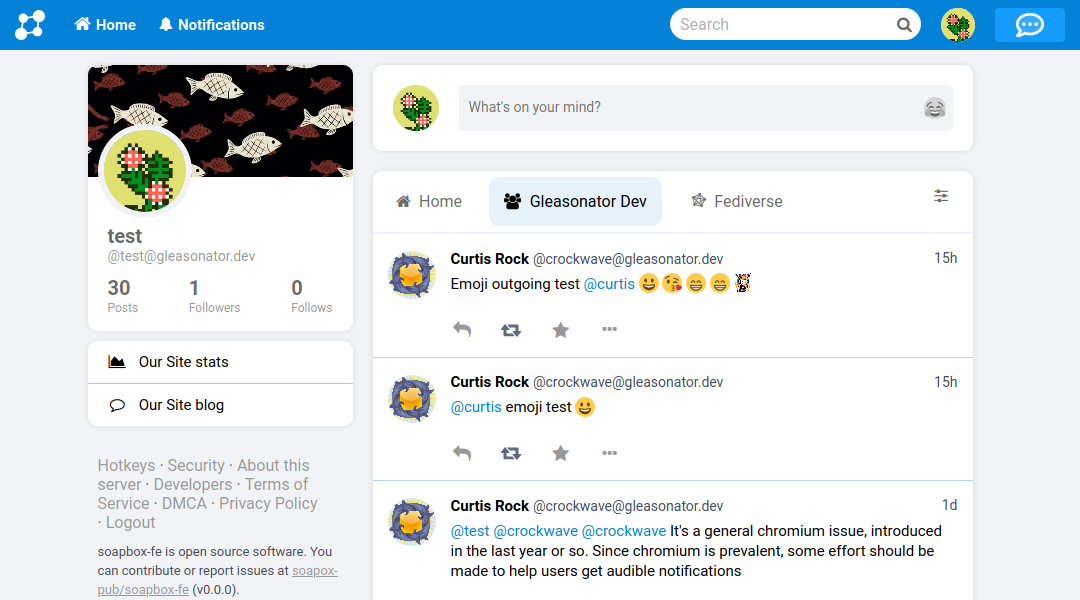
Task: Click the search magnifier icon
Action: click(904, 25)
